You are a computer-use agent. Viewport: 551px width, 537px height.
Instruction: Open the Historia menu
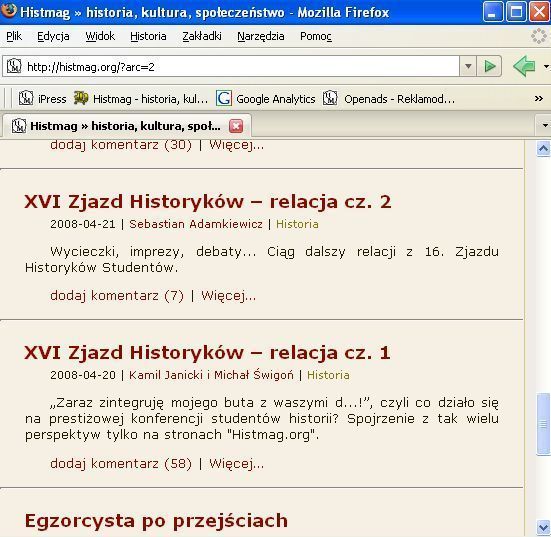click(148, 36)
